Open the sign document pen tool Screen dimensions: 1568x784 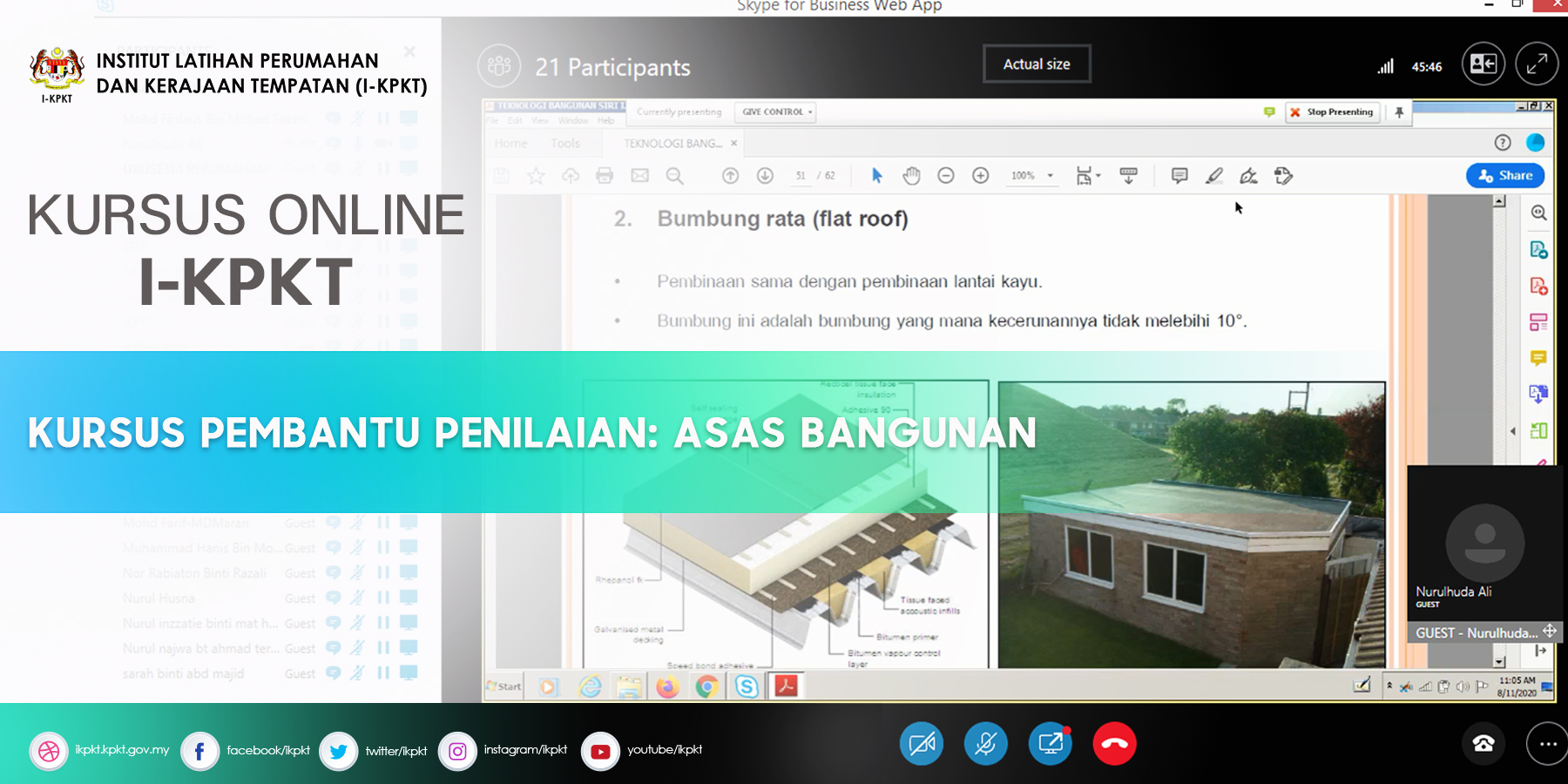coord(1248,176)
